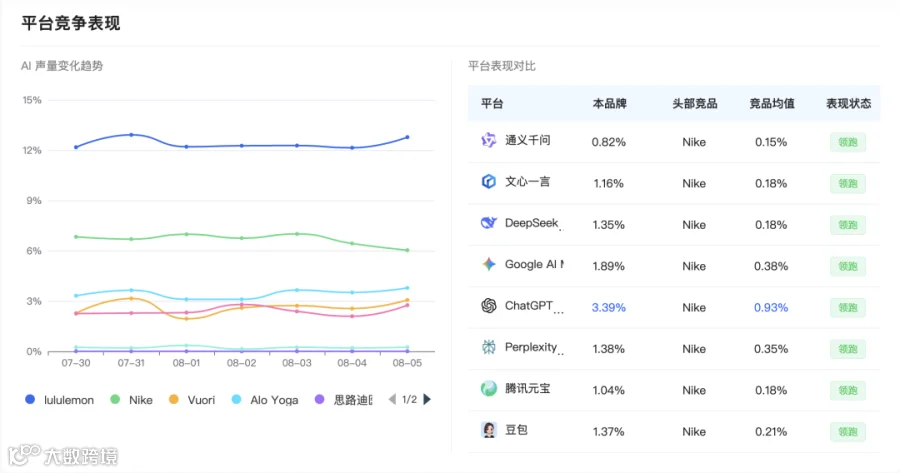Click the 表现状态 column header

848,103
